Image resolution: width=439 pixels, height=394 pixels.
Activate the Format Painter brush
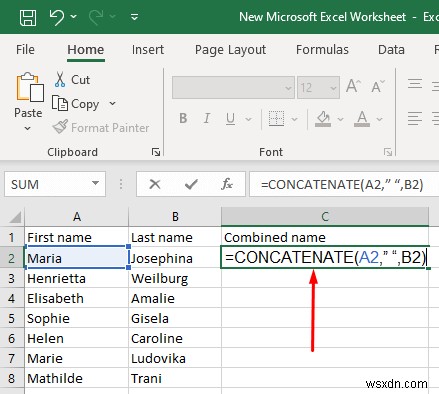(x=101, y=127)
